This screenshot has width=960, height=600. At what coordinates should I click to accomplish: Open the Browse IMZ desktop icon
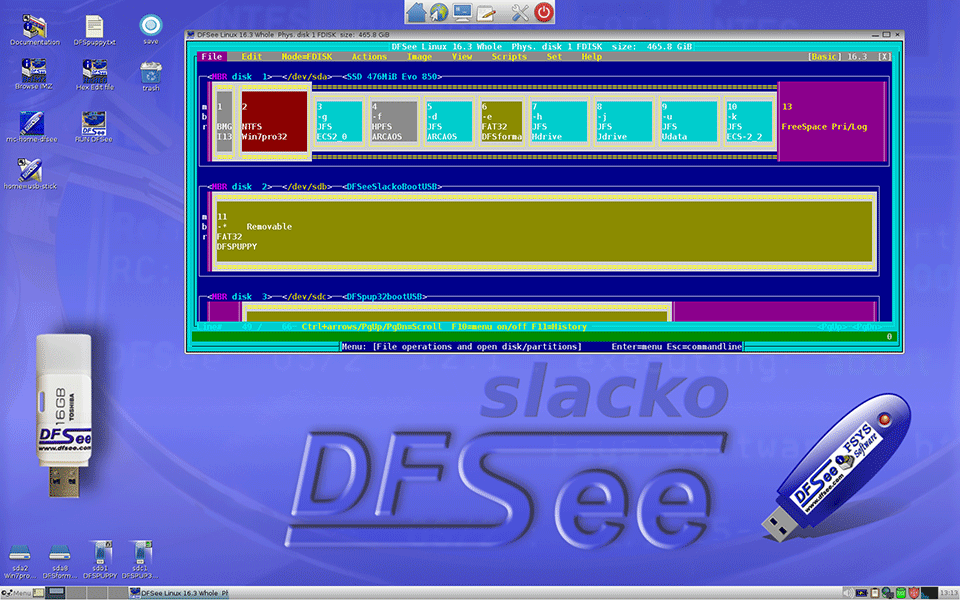coord(34,75)
